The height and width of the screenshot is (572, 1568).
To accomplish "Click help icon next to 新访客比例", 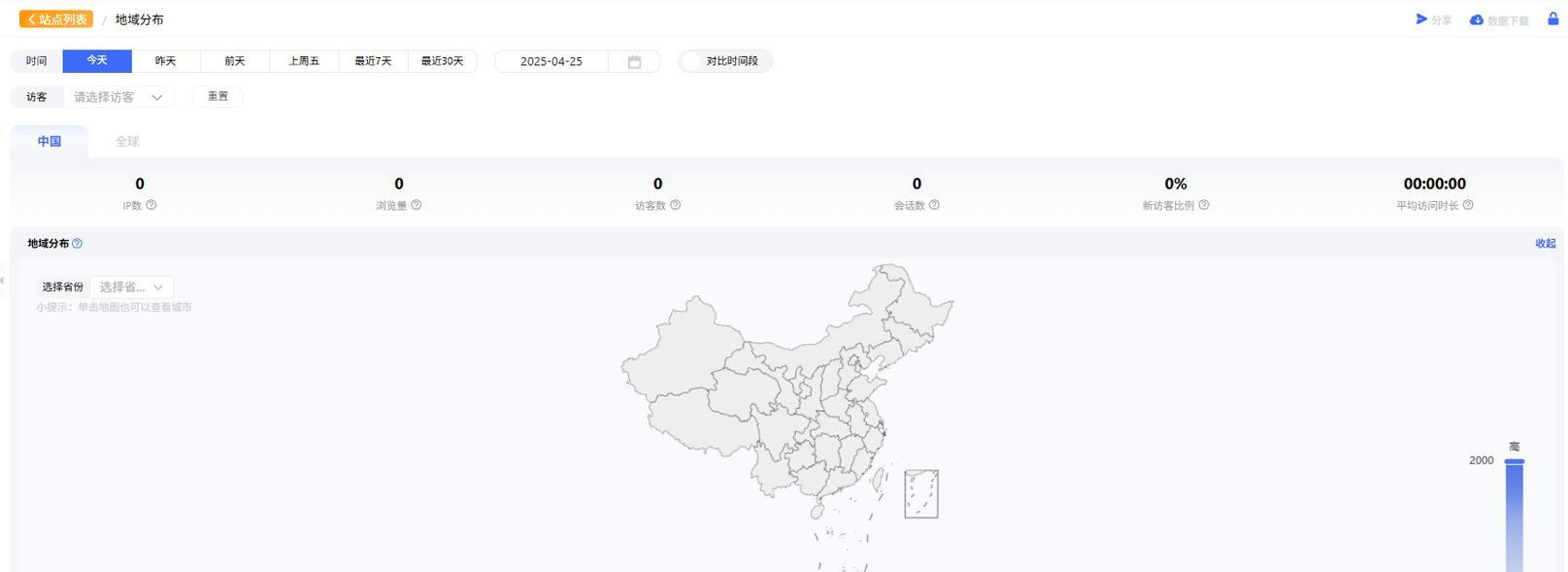I will [1204, 205].
